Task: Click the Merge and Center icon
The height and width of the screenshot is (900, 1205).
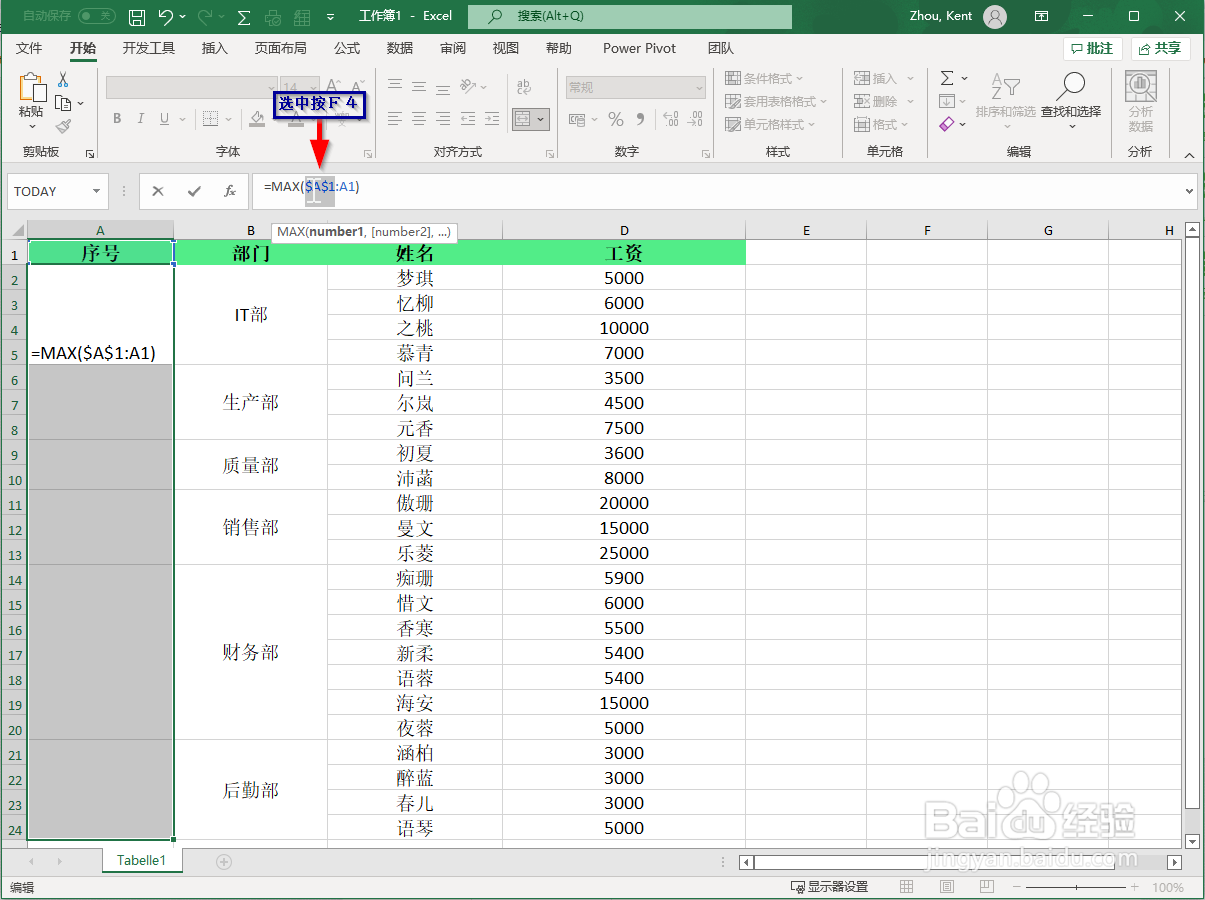Action: (x=523, y=119)
